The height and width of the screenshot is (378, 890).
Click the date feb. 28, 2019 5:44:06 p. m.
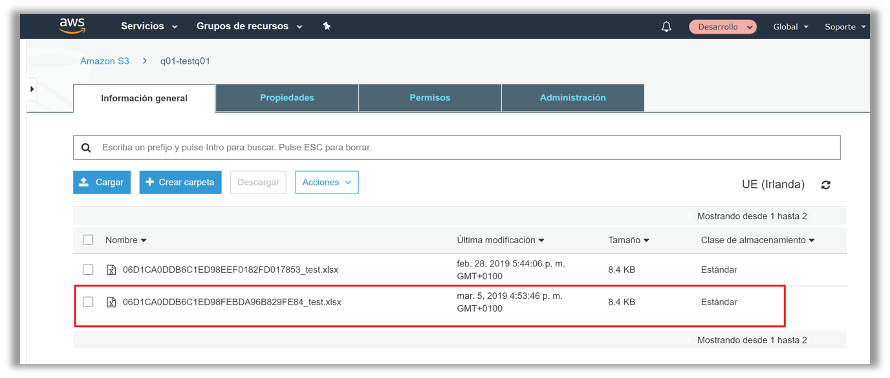(511, 264)
